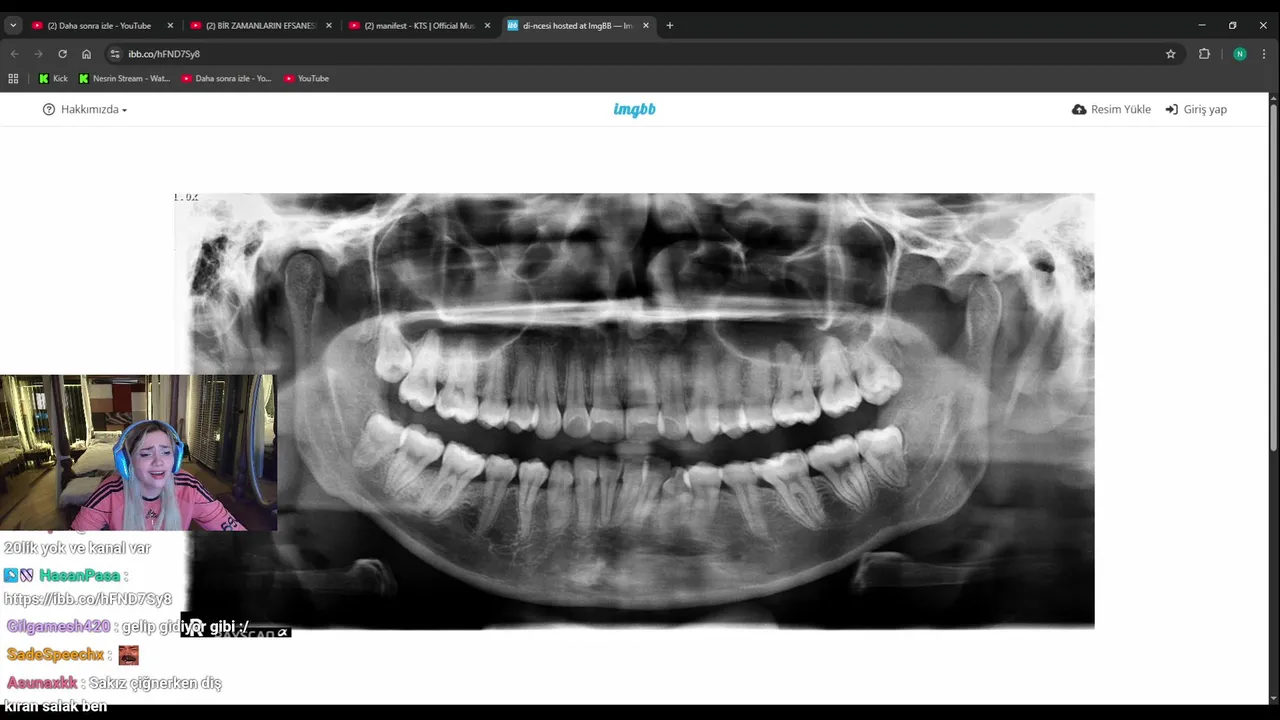Click the scrollbar down arrow
Viewport: 1280px width, 720px height.
point(1273,698)
